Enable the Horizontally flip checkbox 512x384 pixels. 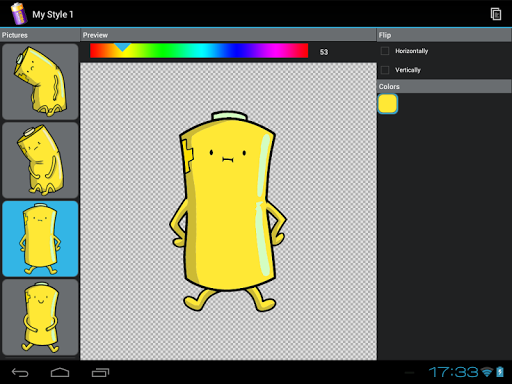coord(385,51)
